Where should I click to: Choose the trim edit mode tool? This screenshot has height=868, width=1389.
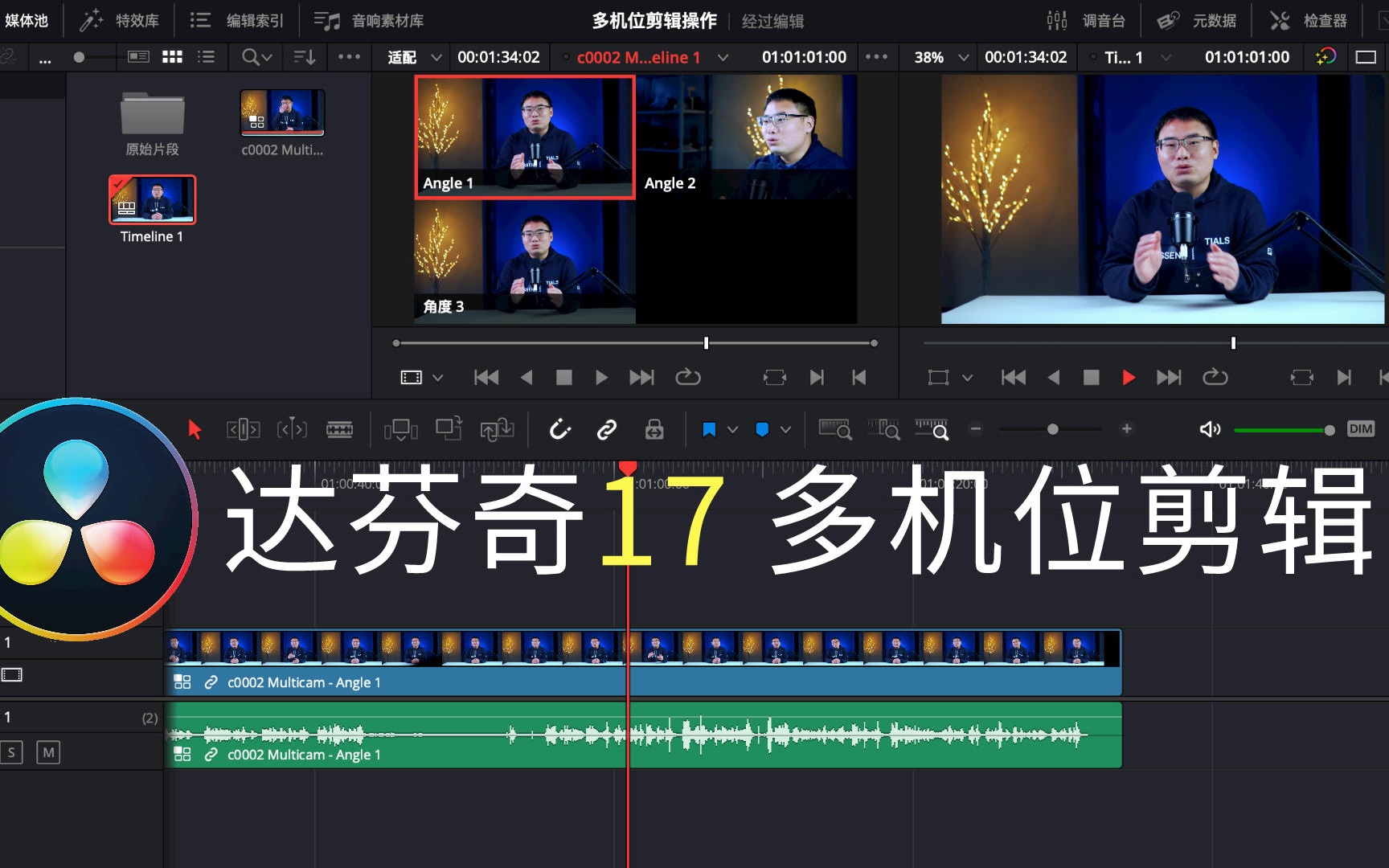[244, 430]
